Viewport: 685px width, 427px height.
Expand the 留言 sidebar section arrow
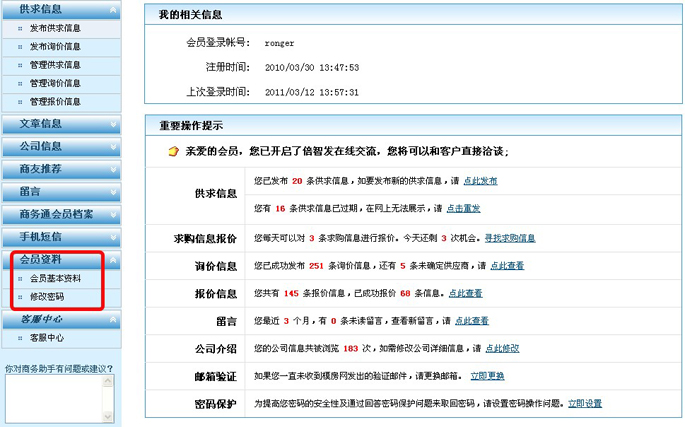[x=113, y=190]
